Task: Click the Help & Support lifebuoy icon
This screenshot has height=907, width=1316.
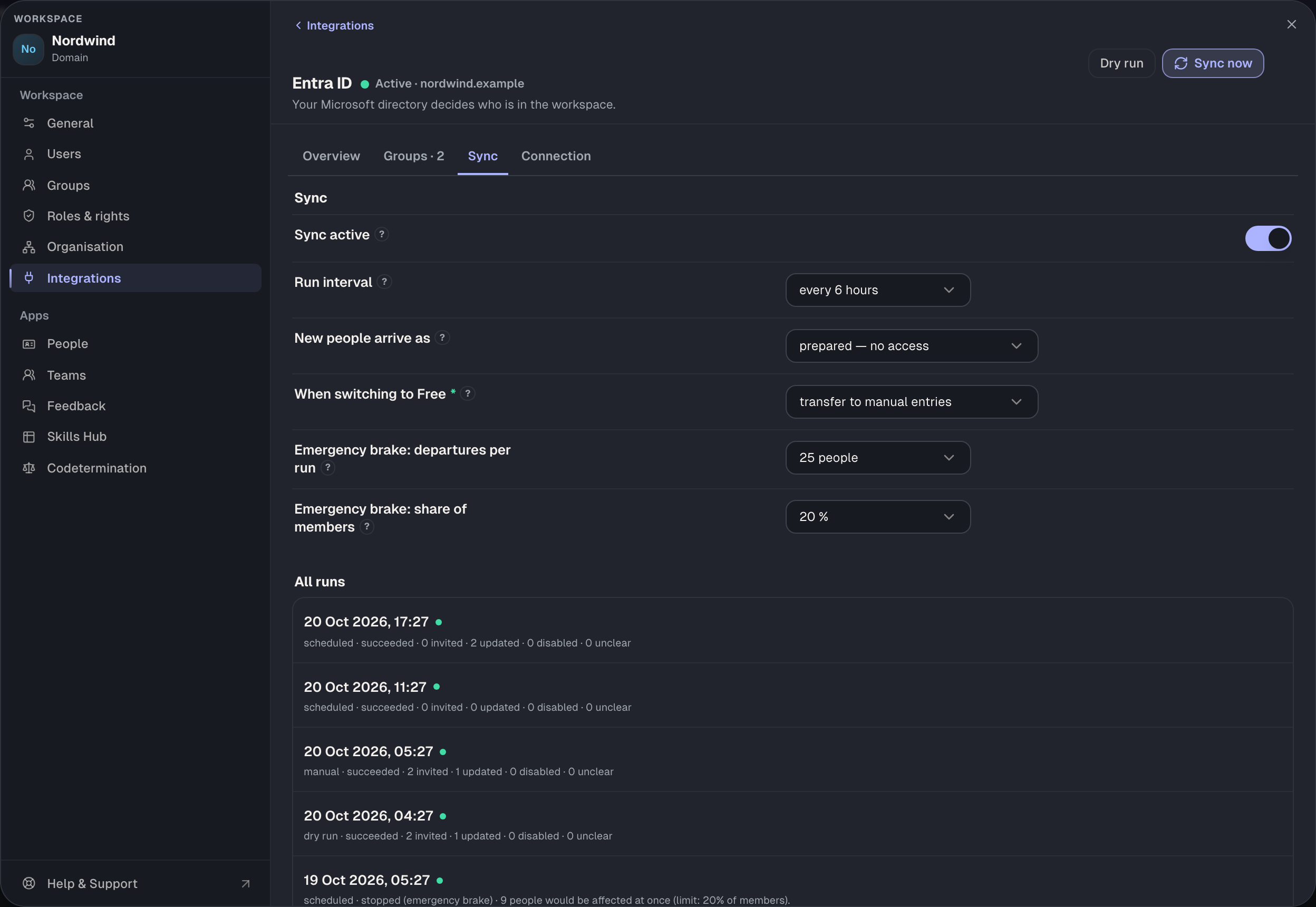Action: [29, 883]
